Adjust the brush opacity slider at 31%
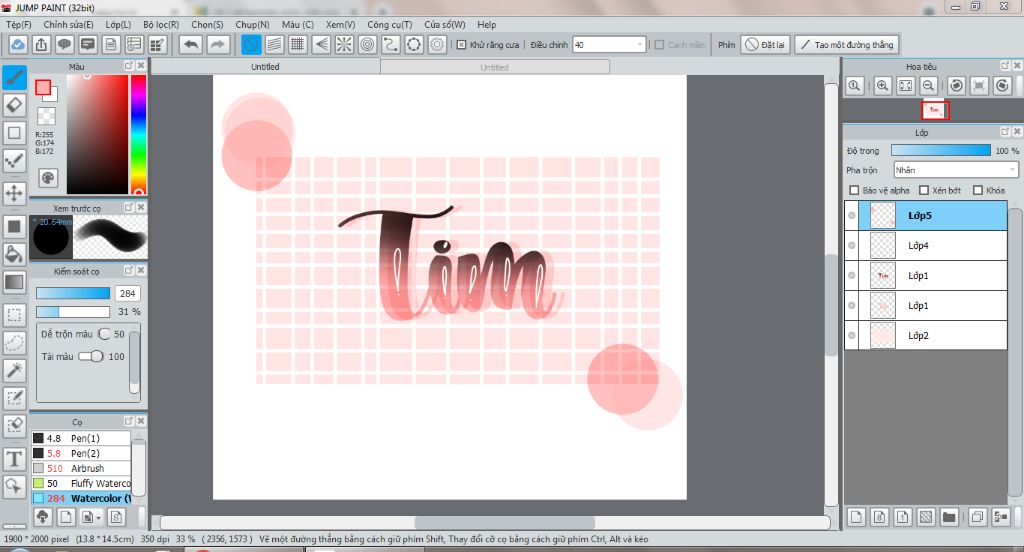The width and height of the screenshot is (1024, 552). (72, 312)
